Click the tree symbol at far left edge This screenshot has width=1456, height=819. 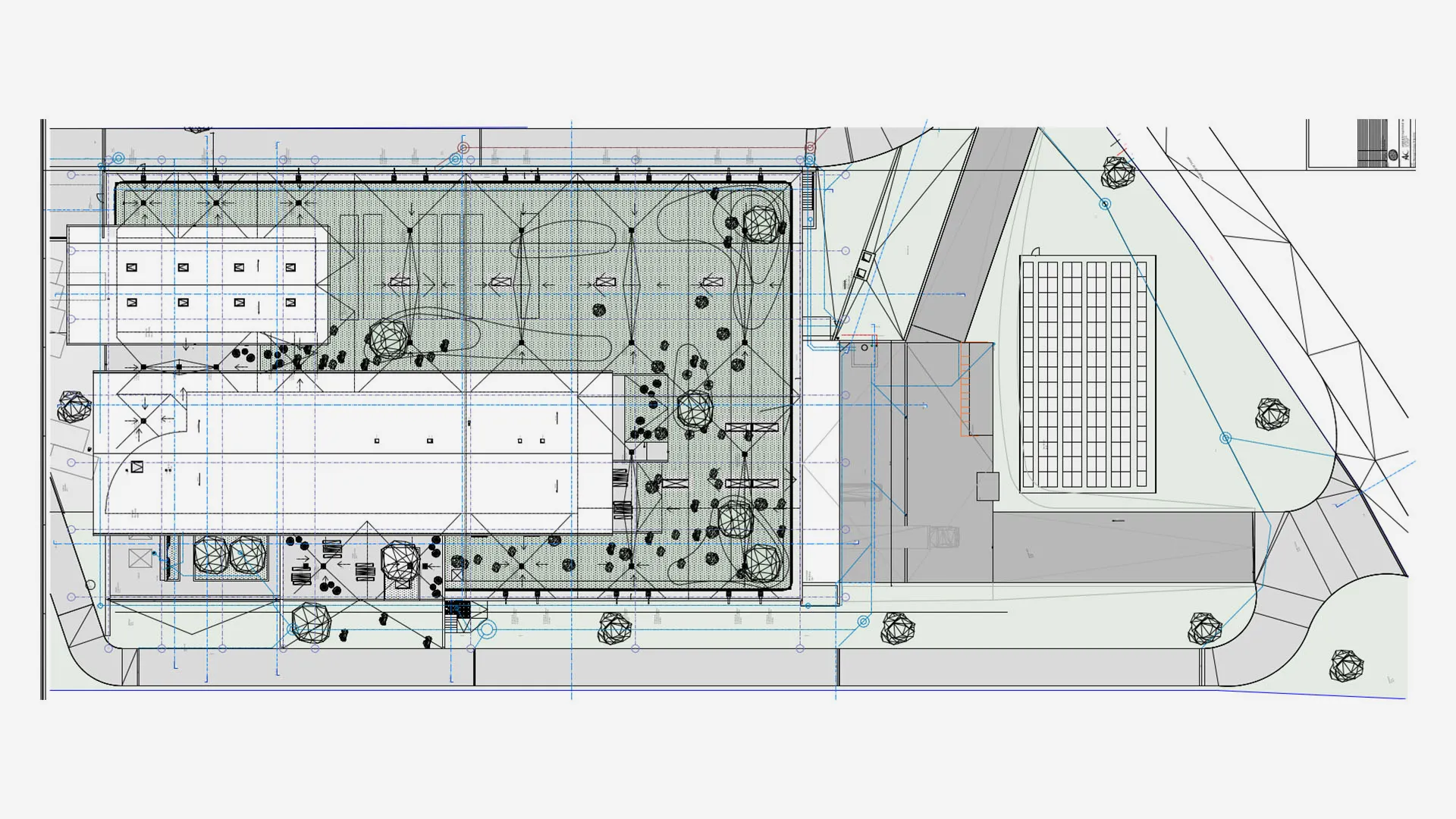(x=74, y=407)
